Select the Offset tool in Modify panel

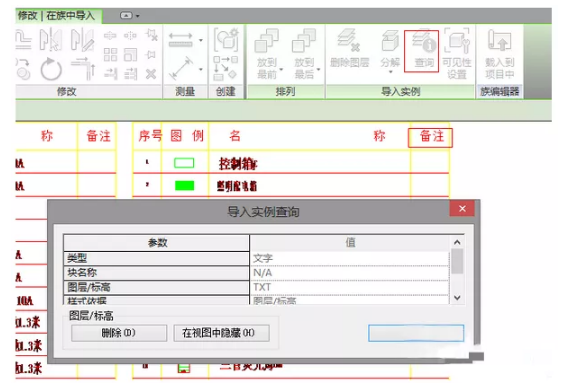pyautogui.click(x=24, y=39)
